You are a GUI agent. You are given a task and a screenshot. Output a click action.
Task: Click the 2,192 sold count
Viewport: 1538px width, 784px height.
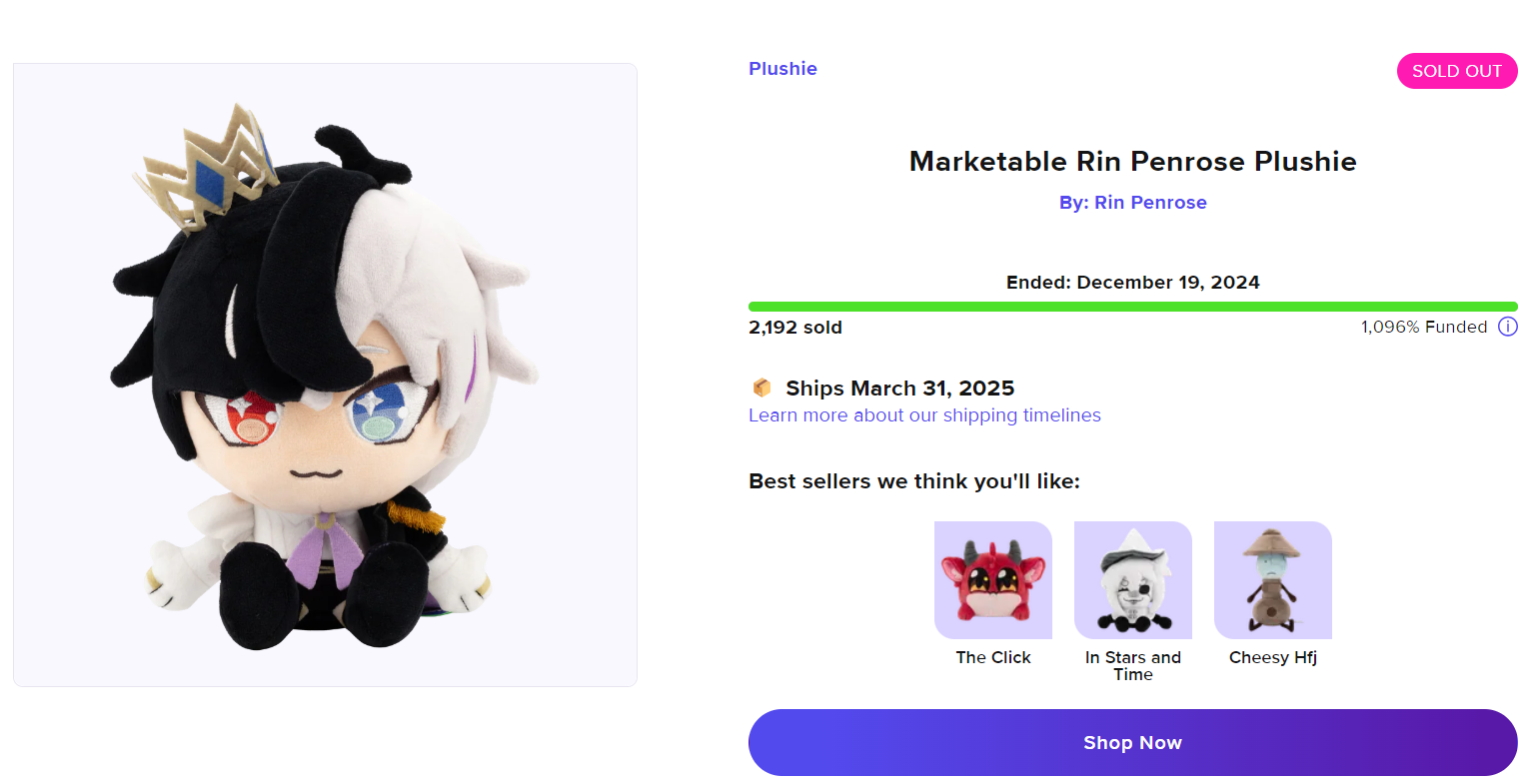[x=795, y=328]
